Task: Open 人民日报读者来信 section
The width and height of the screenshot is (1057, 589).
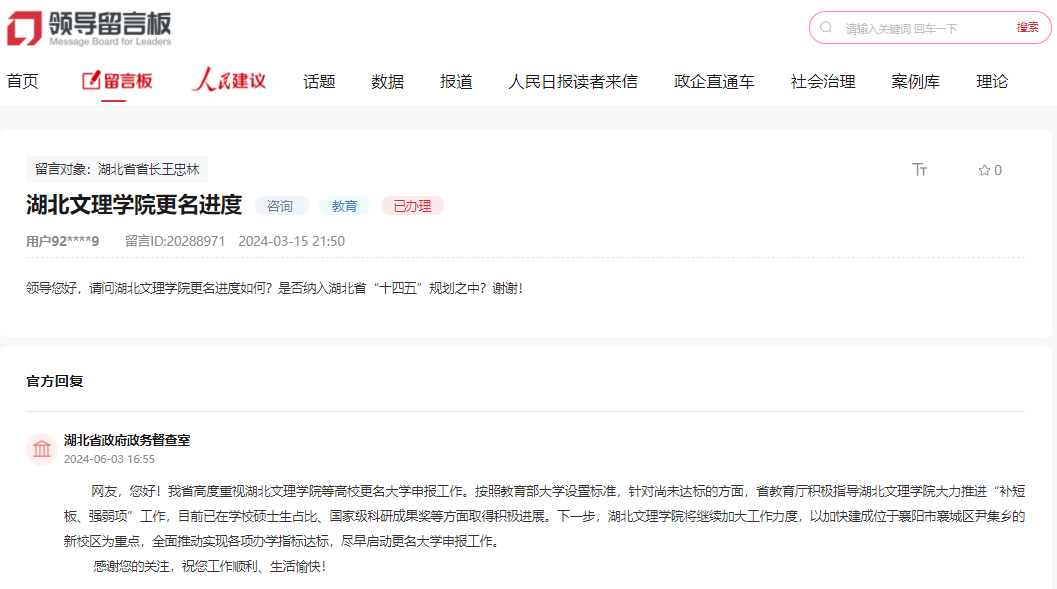Action: [572, 82]
